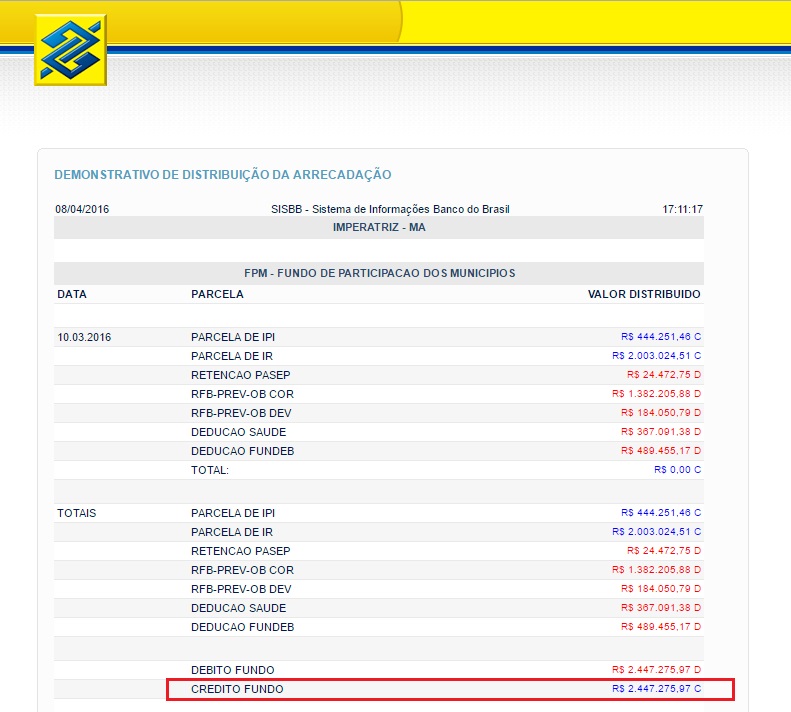
Task: Select the IMPERATRIZ - MA municipality header
Action: (379, 227)
